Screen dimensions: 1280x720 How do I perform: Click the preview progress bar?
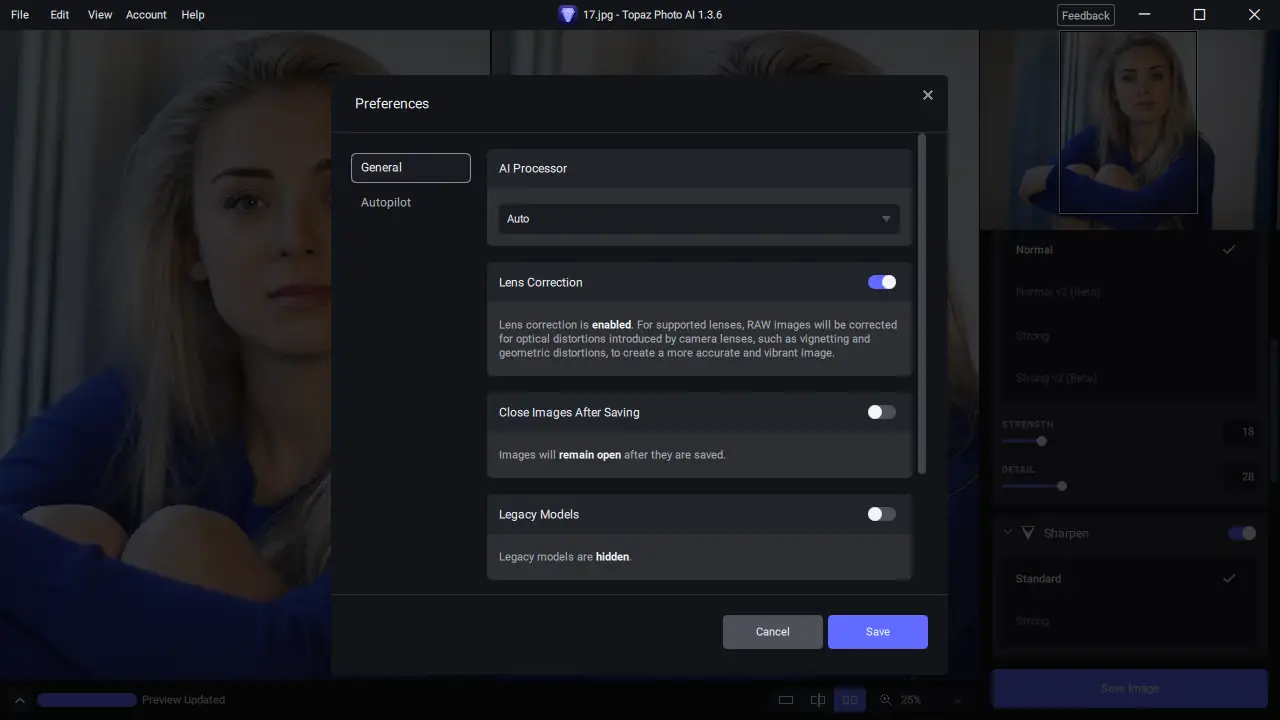click(x=87, y=700)
